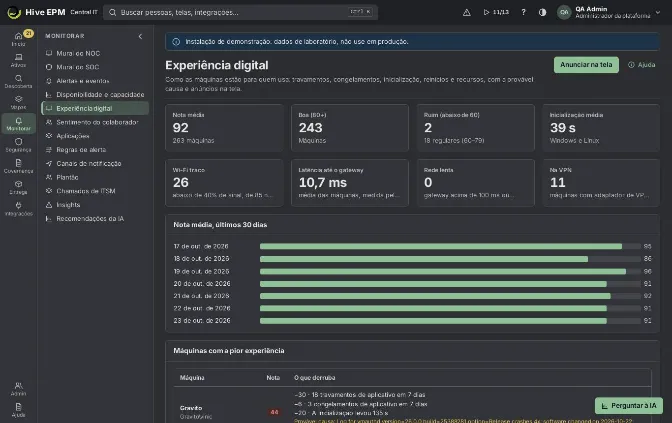The width and height of the screenshot is (672, 423).
Task: Open Plantão page
Action: point(95,177)
